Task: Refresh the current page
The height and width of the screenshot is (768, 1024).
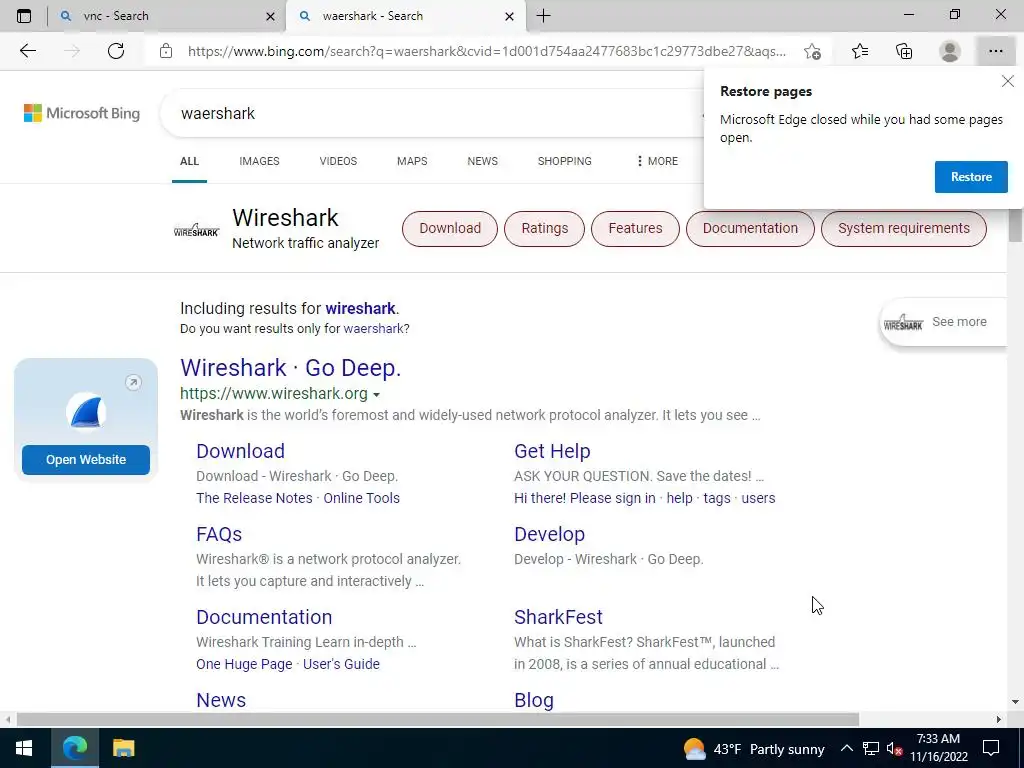Action: pyautogui.click(x=116, y=51)
